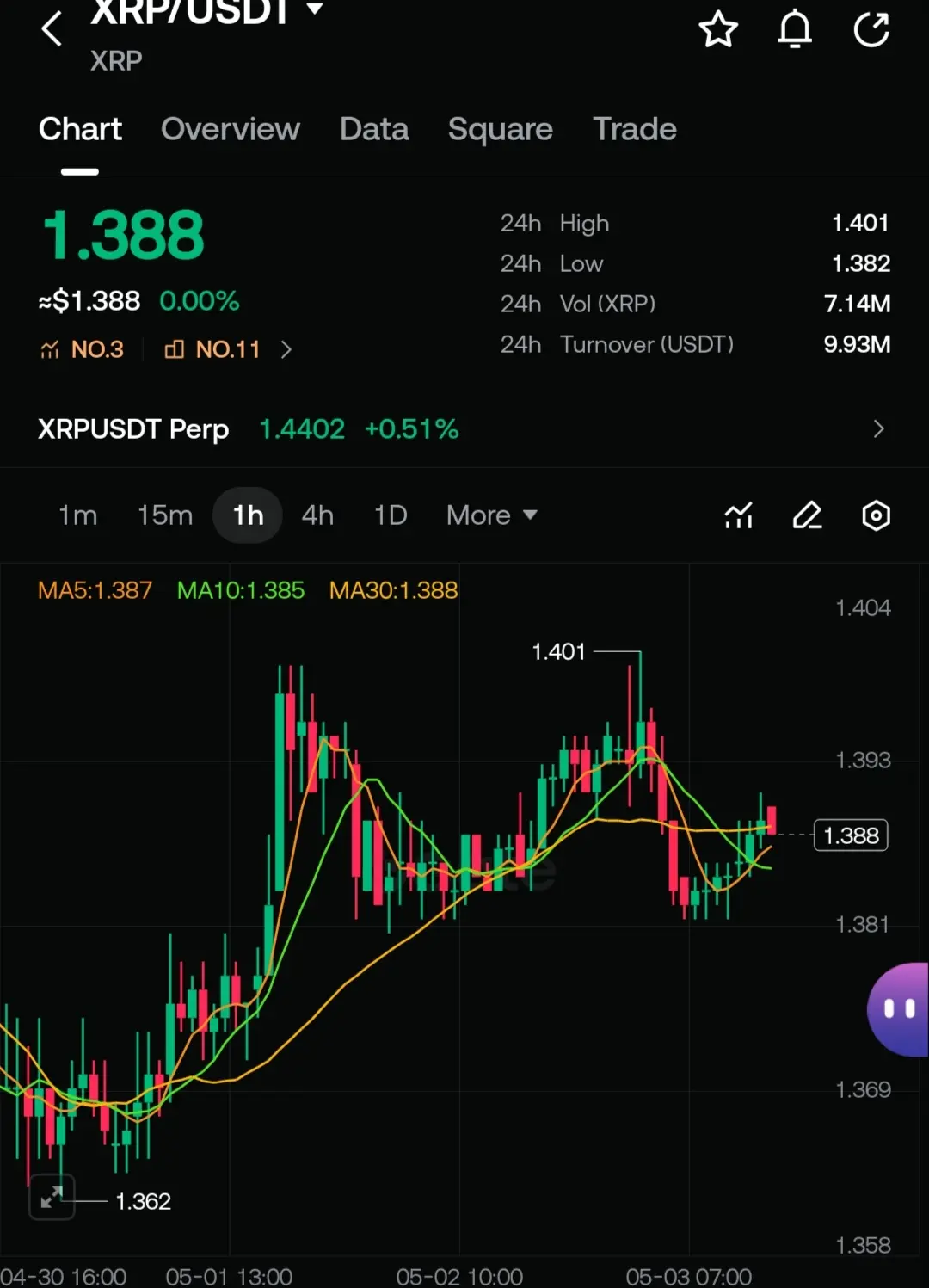
Task: Open the XRP/USDT pair dropdown arrow
Action: (315, 9)
